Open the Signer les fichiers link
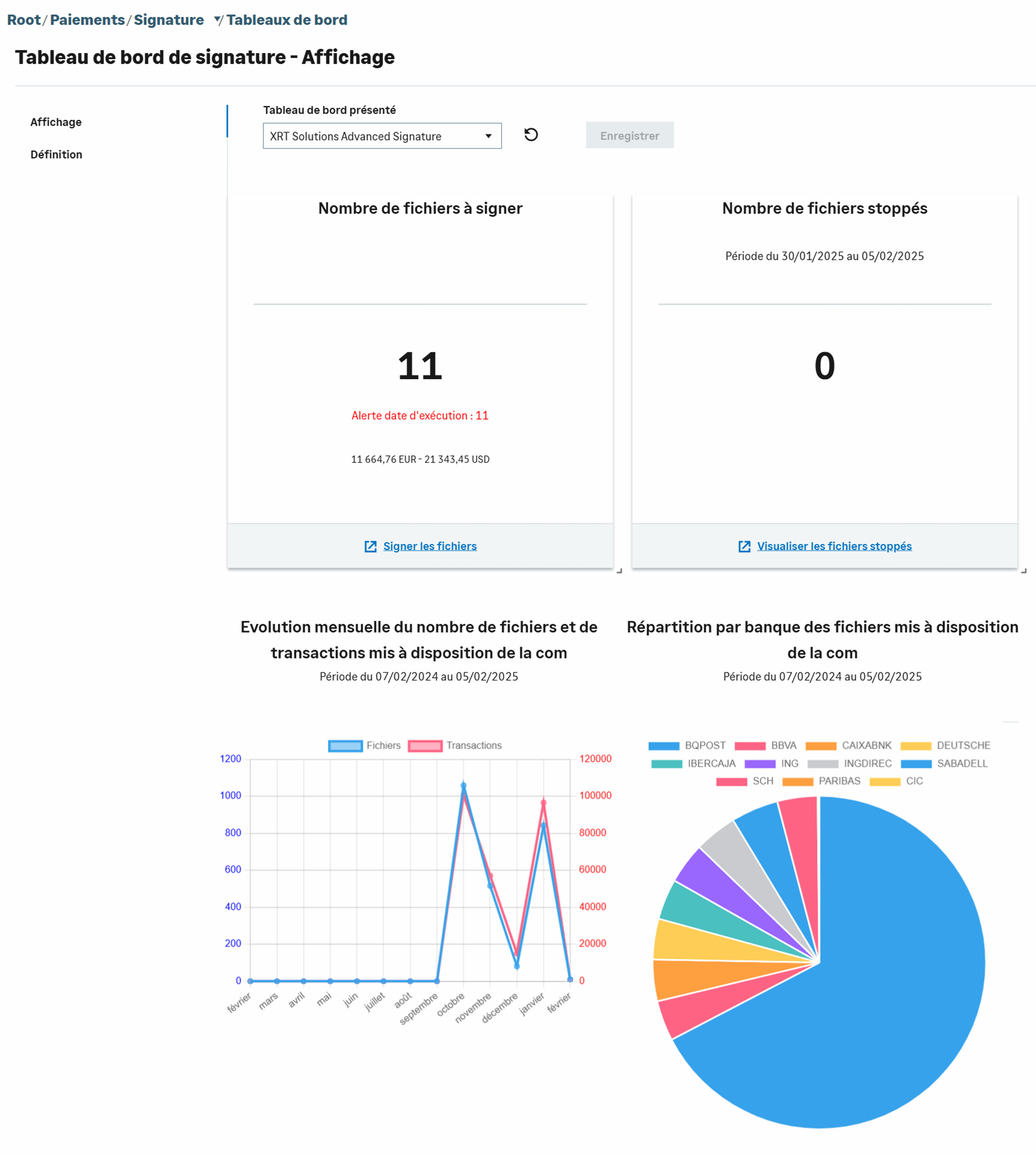Viewport: 1036px width, 1155px height. [430, 546]
